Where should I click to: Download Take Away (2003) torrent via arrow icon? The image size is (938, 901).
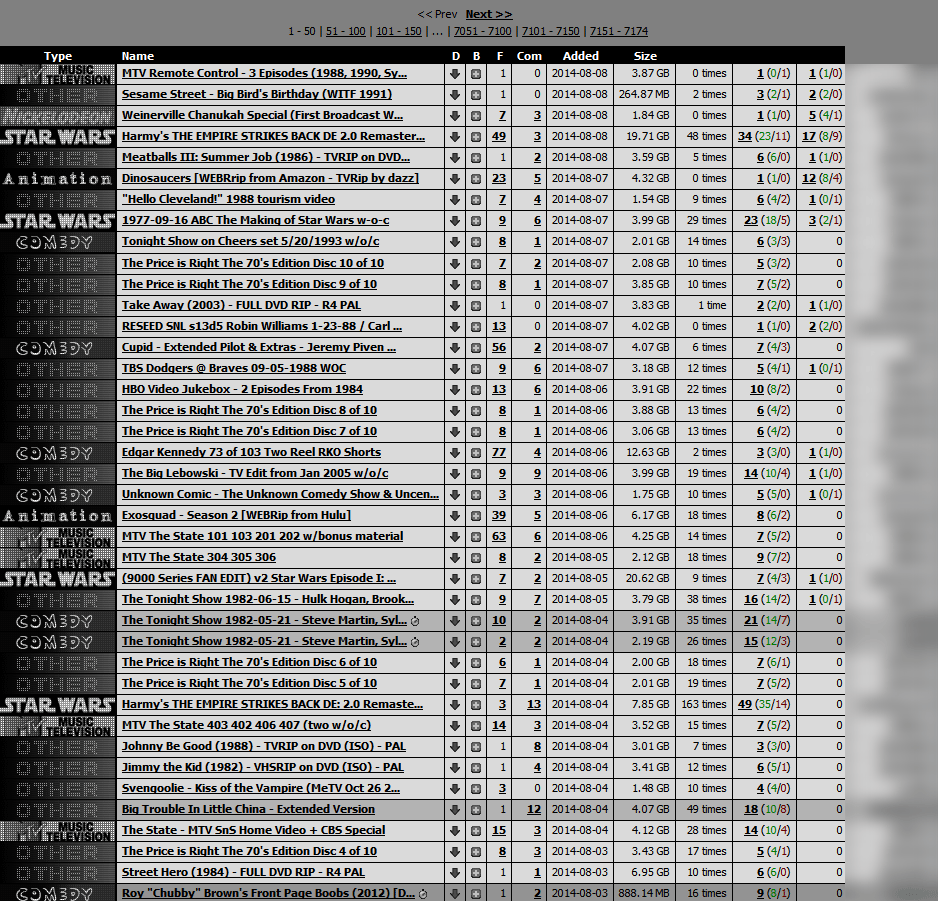[455, 306]
